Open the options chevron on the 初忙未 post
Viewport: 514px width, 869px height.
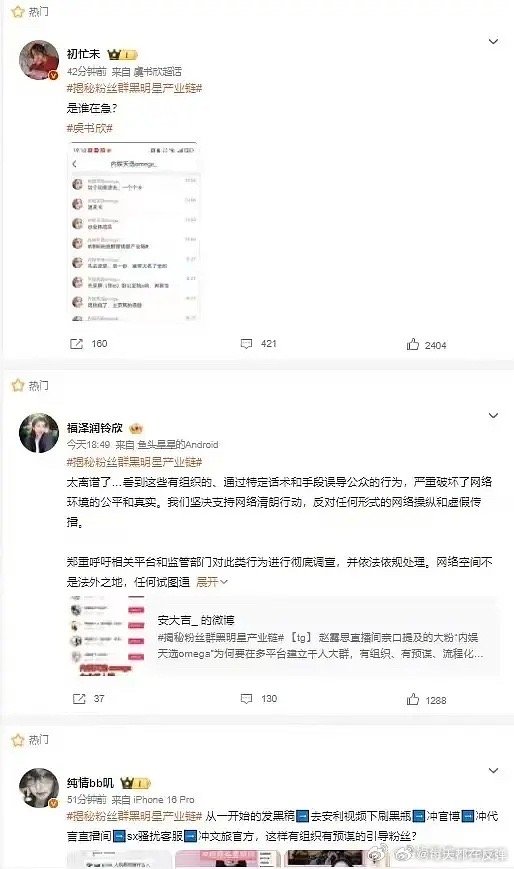tap(493, 42)
